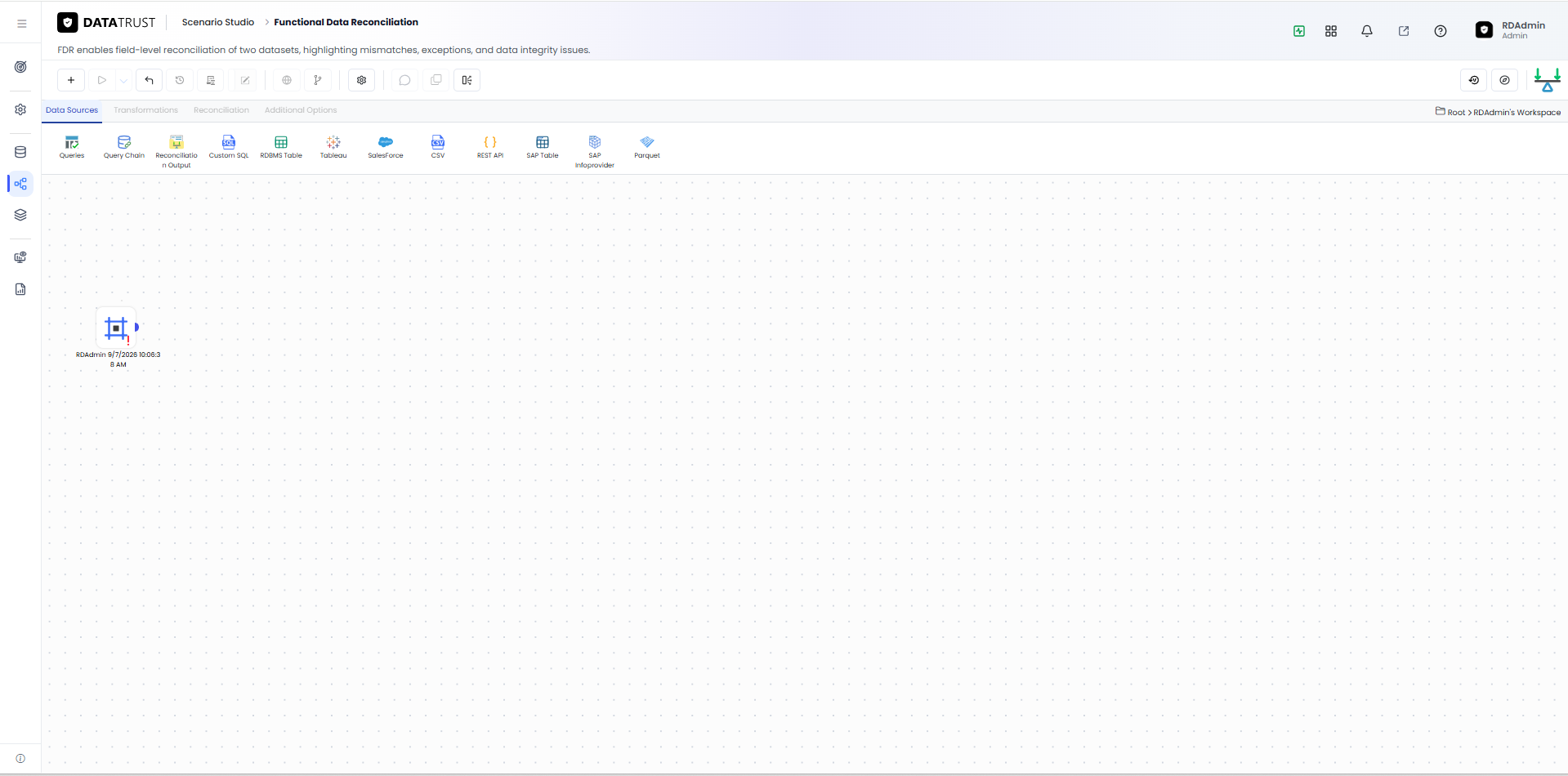Open the history clock icon in the toolbar
Viewport: 1568px width, 776px height.
(x=180, y=80)
